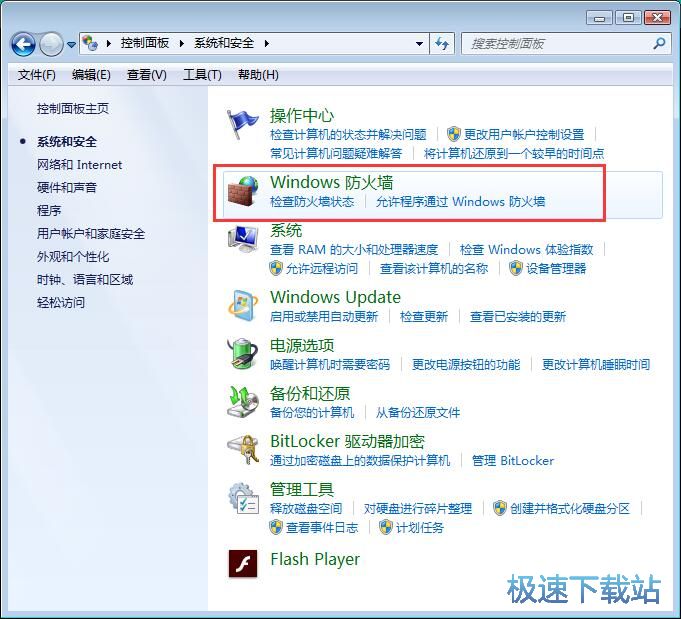Screen dimensions: 681x619
Task: Expand the arrow before 控制面板 in breadcrumb
Action: (x=109, y=43)
